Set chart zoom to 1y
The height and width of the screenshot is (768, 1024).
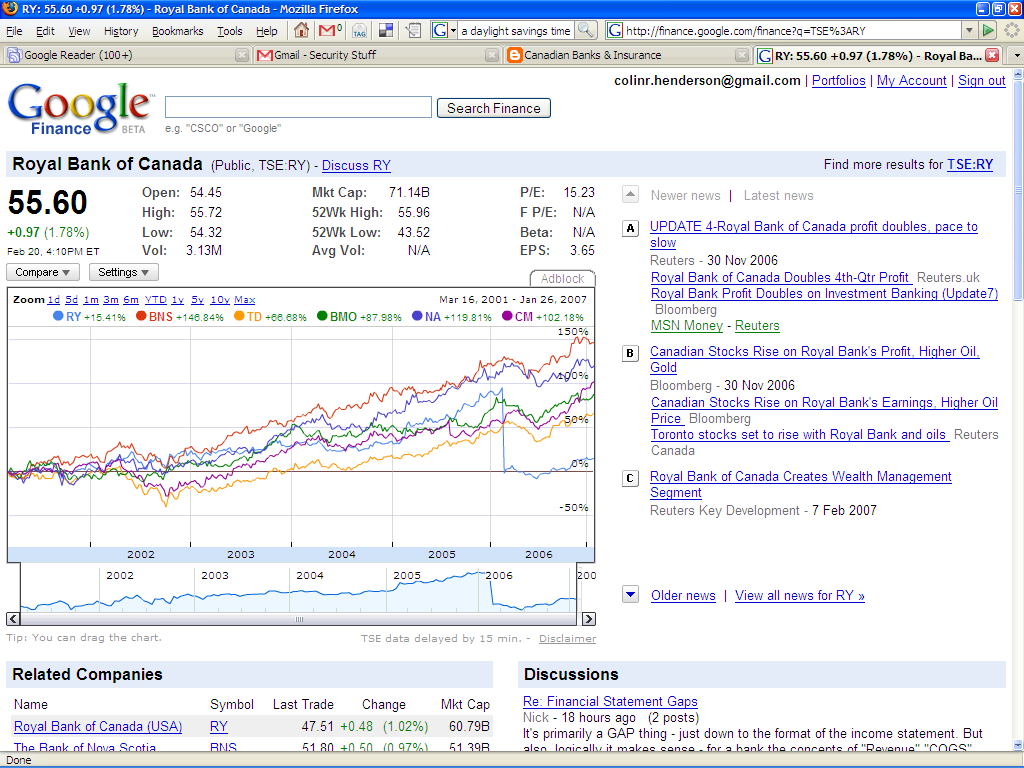click(177, 300)
